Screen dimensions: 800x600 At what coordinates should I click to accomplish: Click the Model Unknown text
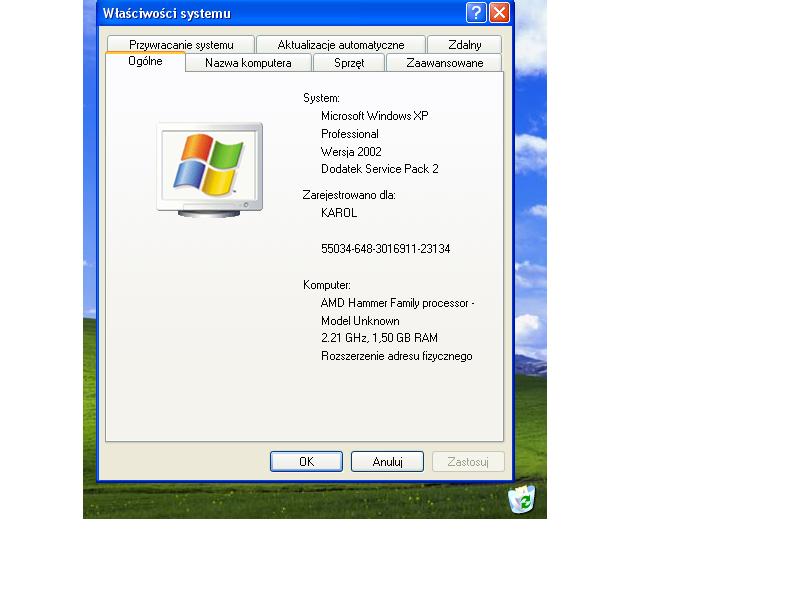(360, 321)
